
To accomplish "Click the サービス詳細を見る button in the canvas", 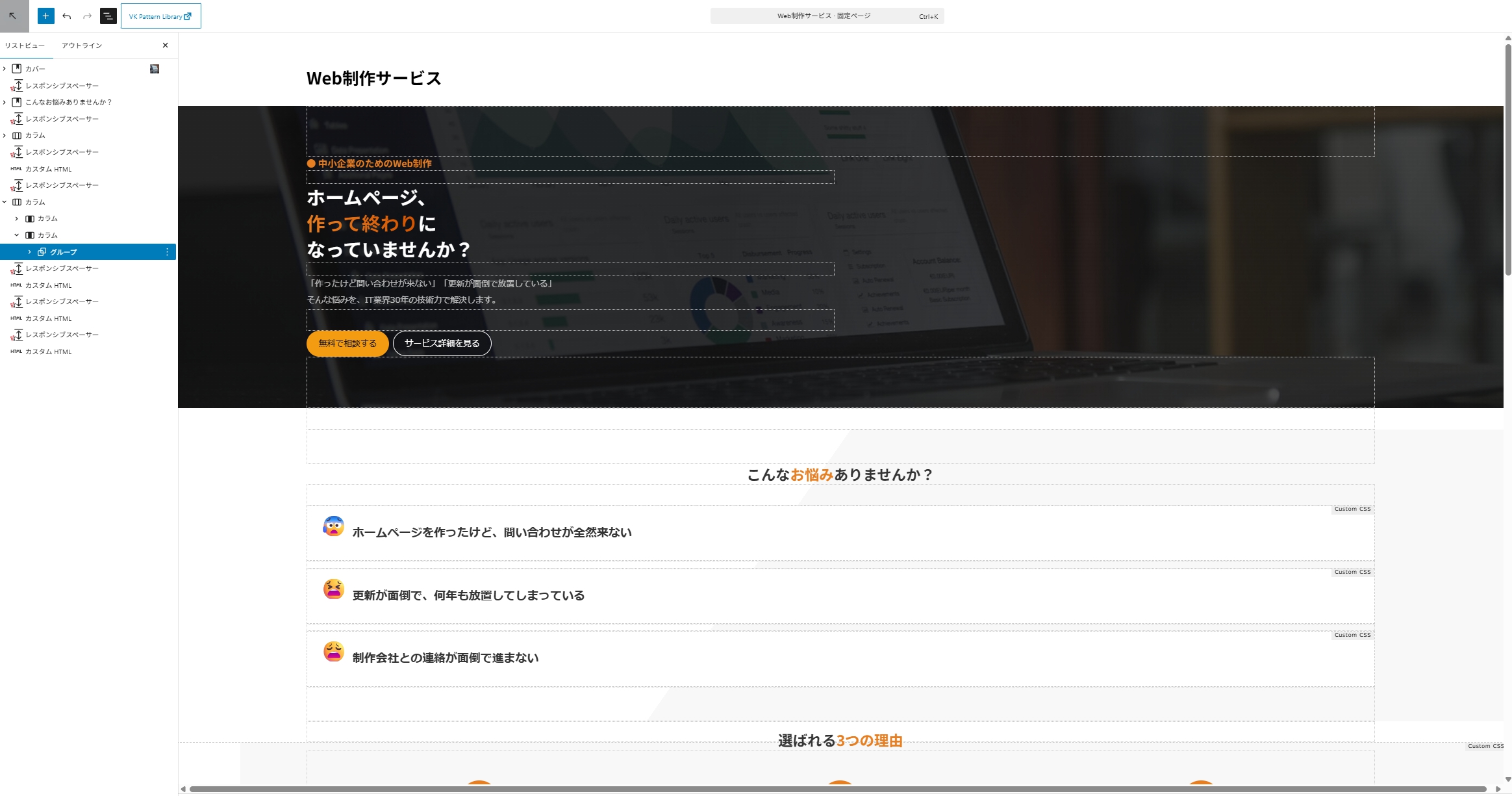I will point(442,342).
